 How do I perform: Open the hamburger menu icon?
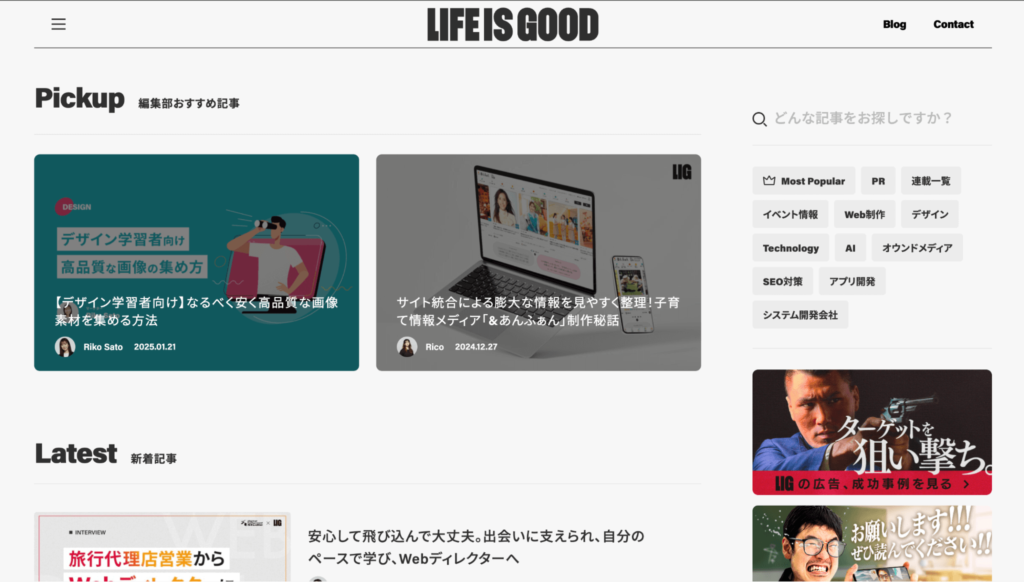click(59, 24)
